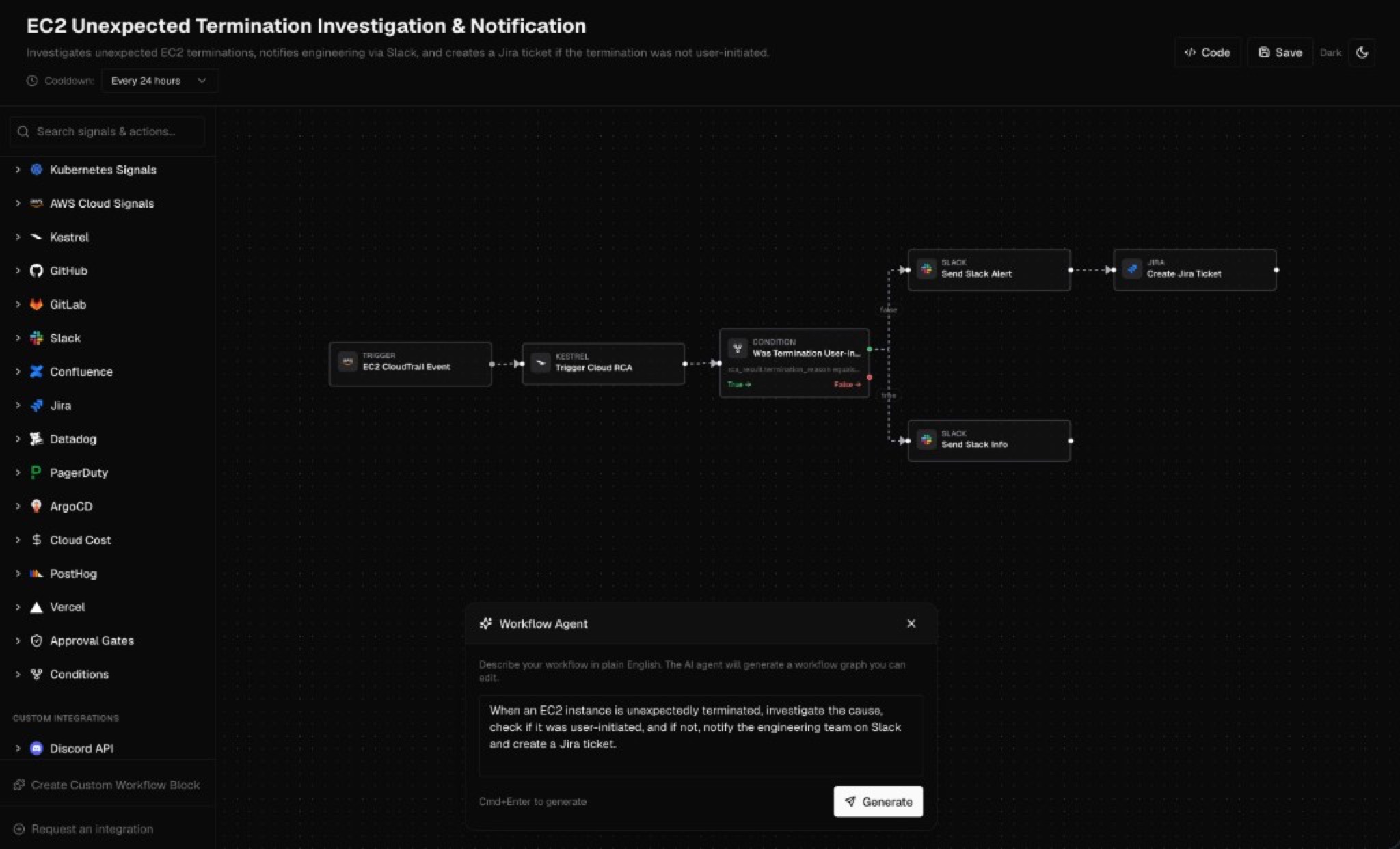Click Create Custom Workflow Block

107,785
